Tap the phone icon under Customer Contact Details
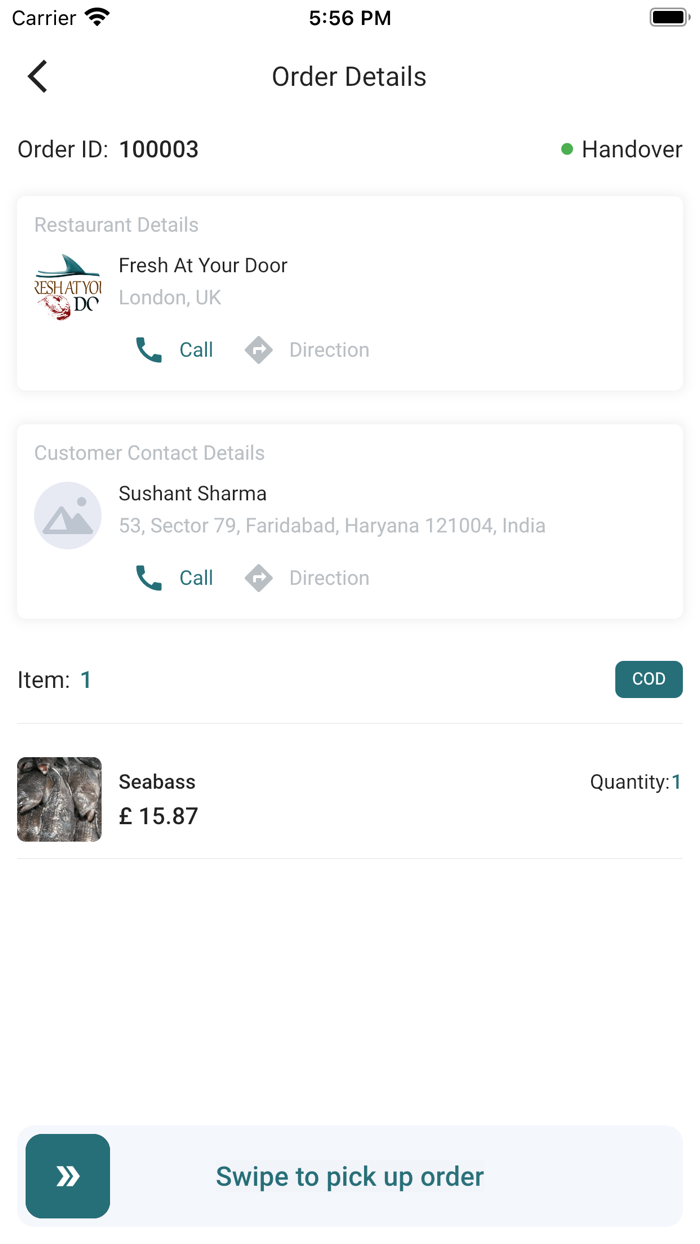 pos(149,577)
